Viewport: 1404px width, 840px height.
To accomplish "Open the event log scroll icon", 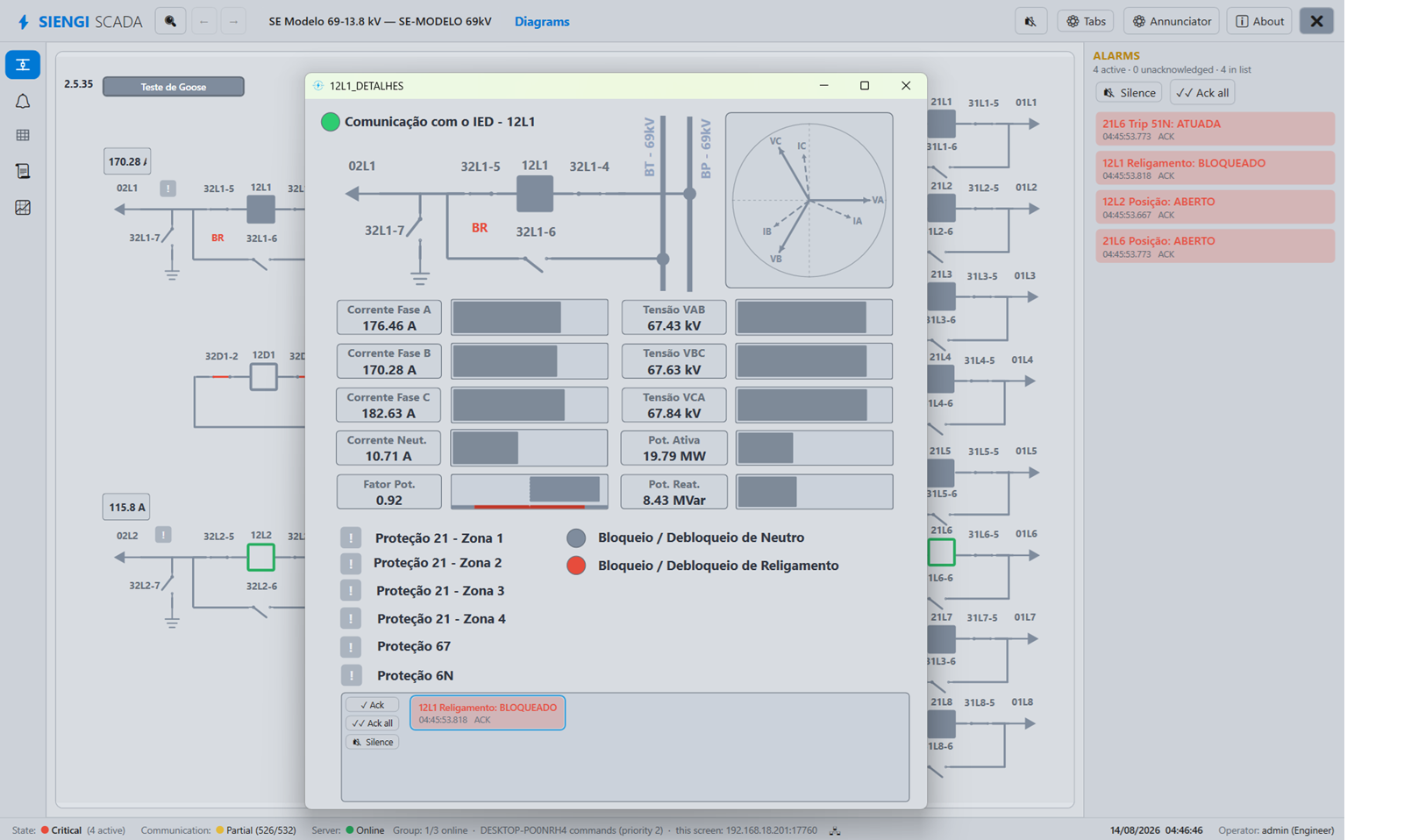I will pyautogui.click(x=23, y=171).
